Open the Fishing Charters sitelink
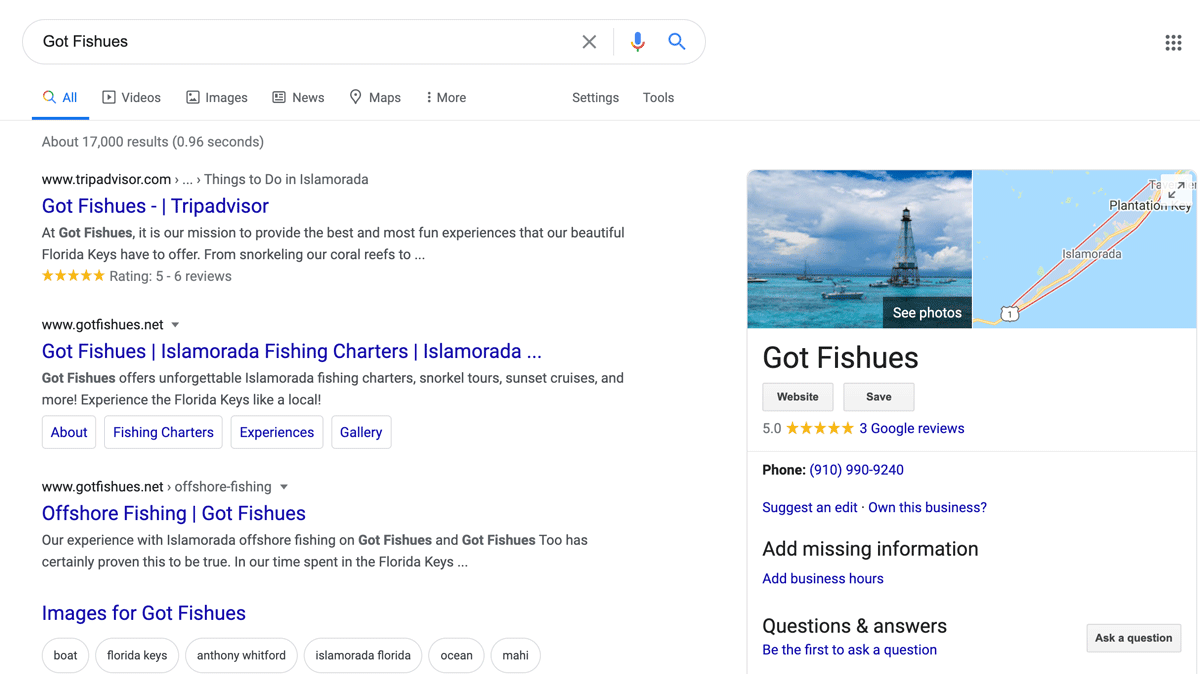 tap(163, 432)
